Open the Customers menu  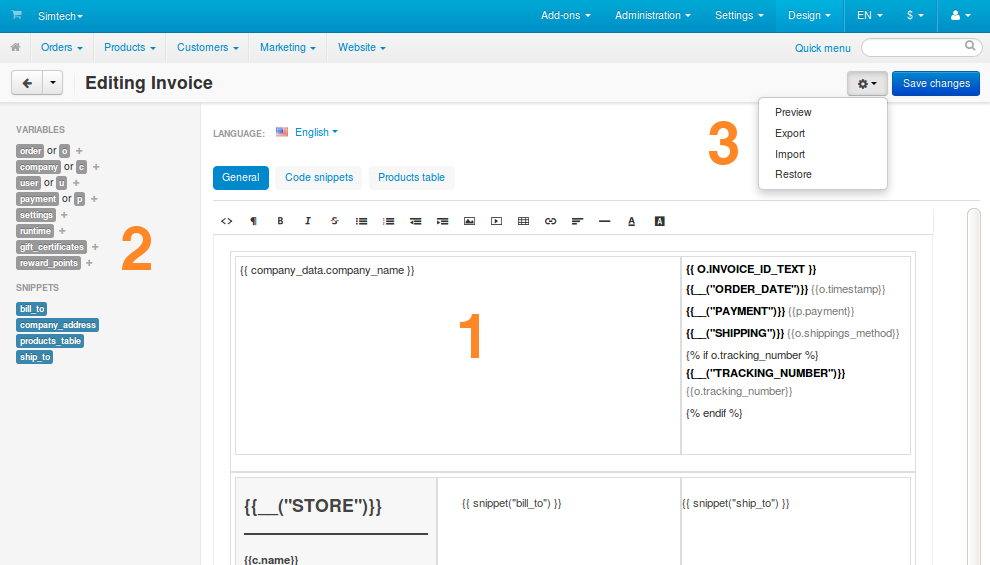tap(208, 47)
